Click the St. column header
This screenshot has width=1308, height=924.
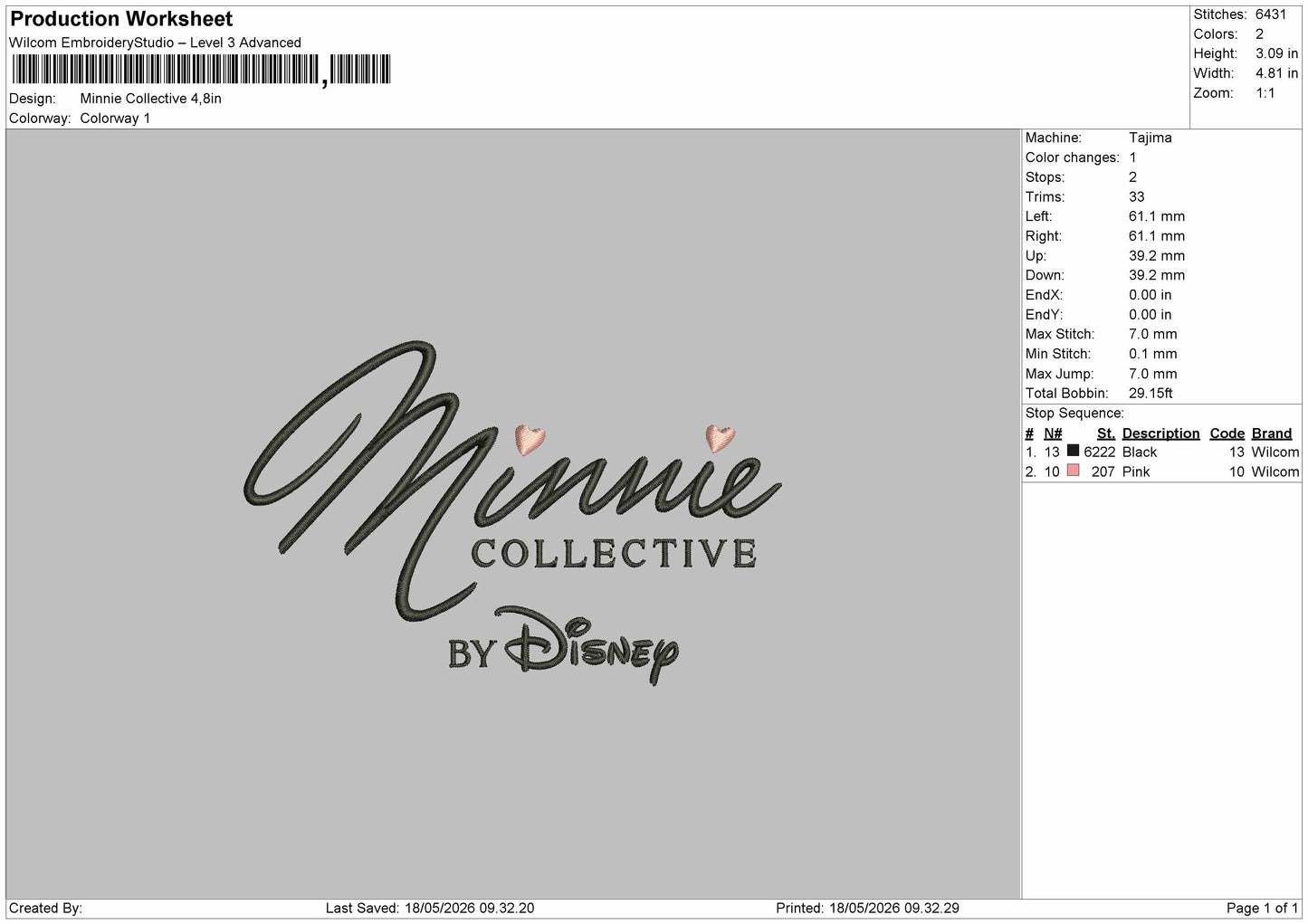(x=1105, y=433)
